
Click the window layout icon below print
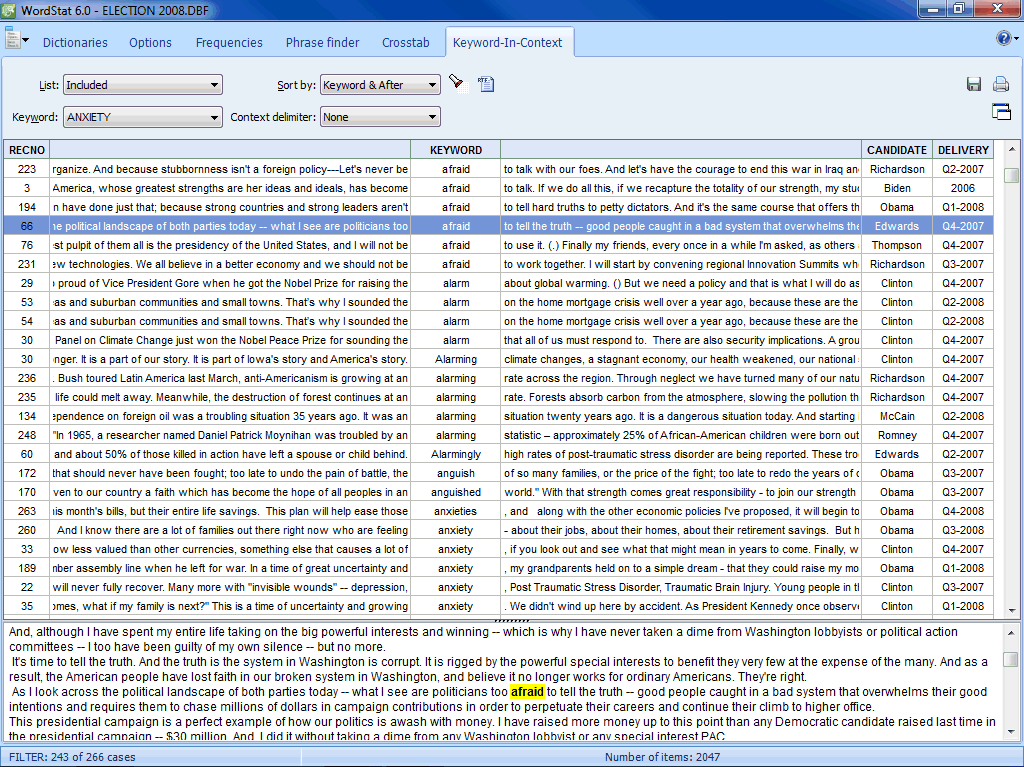(1000, 111)
